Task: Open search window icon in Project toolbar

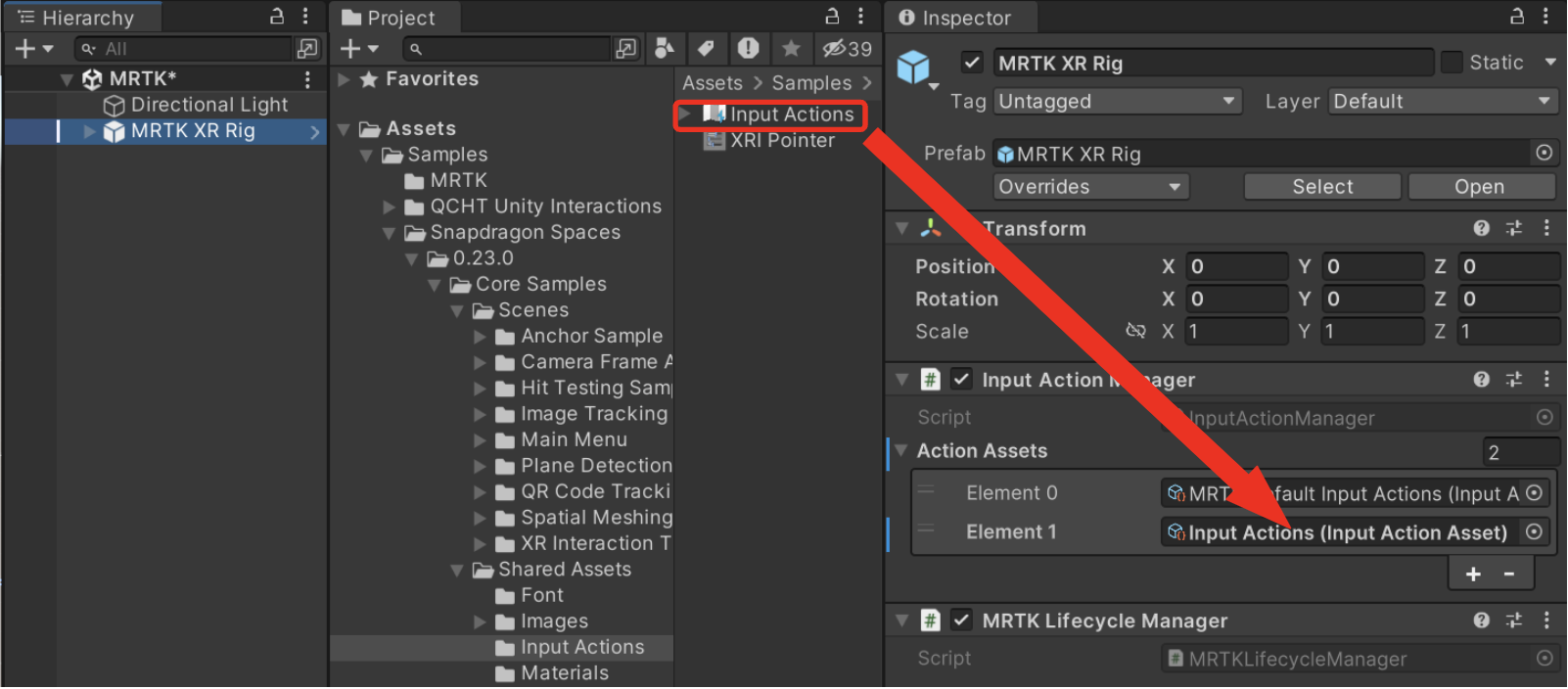Action: (x=626, y=49)
